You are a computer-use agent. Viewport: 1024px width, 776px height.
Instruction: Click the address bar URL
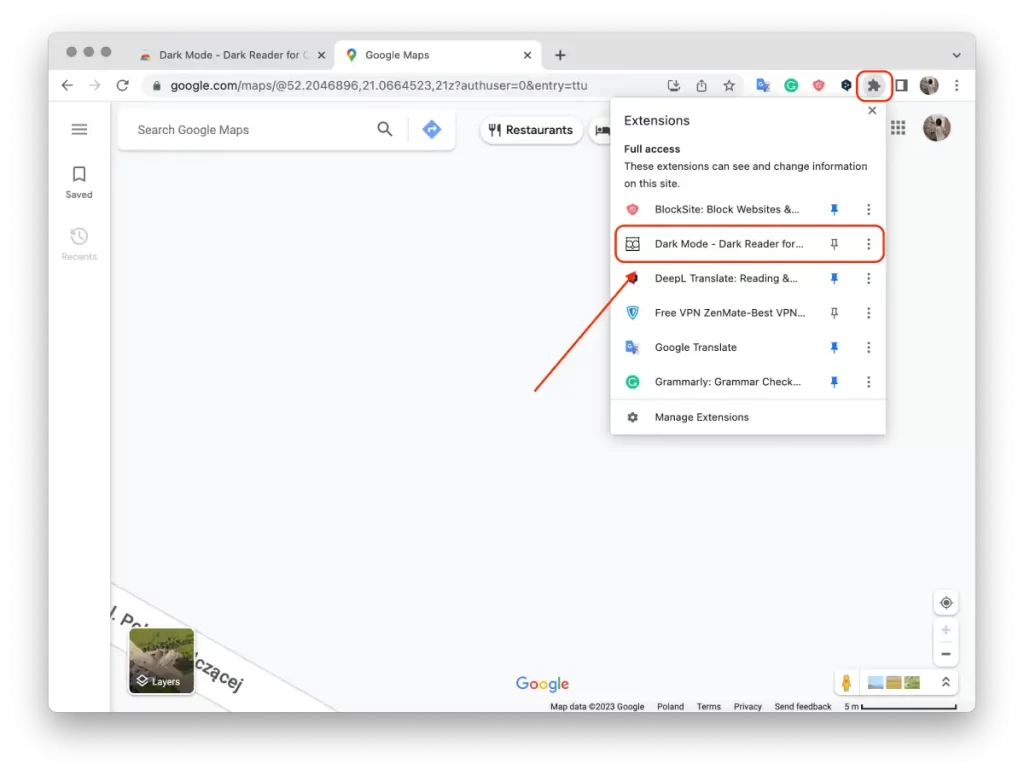point(379,86)
